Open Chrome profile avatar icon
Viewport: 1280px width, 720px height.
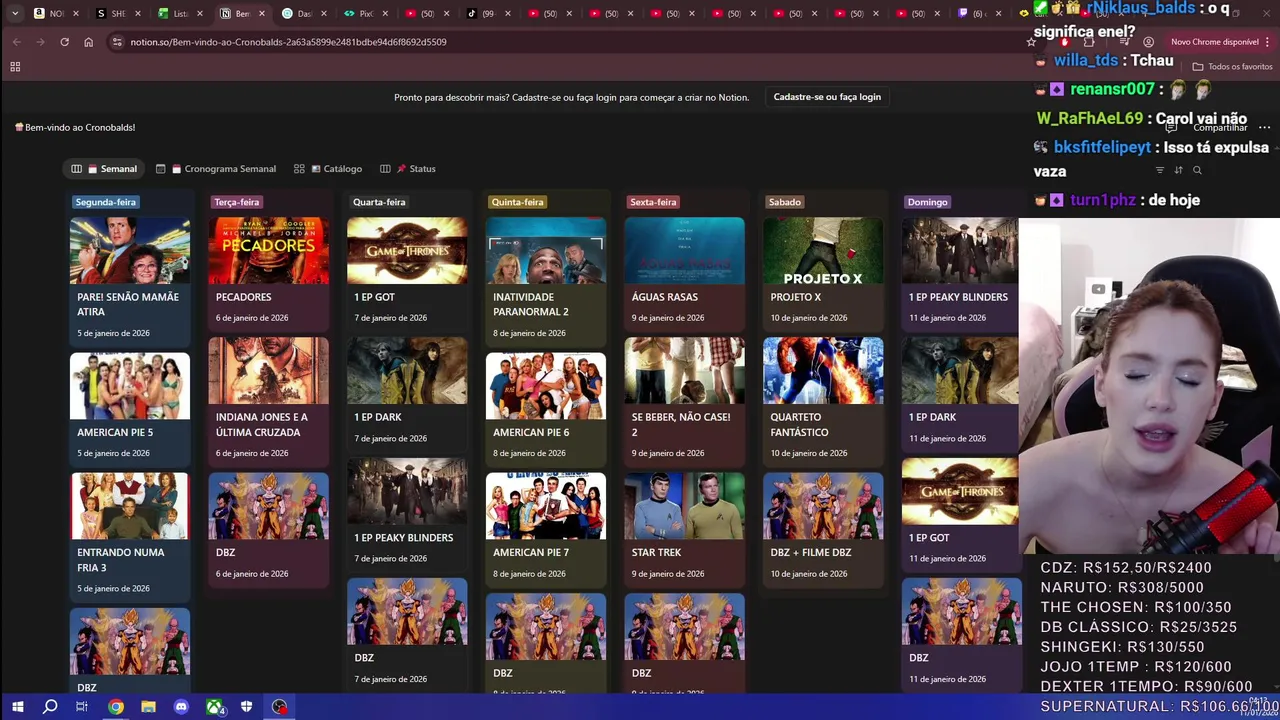click(1148, 42)
